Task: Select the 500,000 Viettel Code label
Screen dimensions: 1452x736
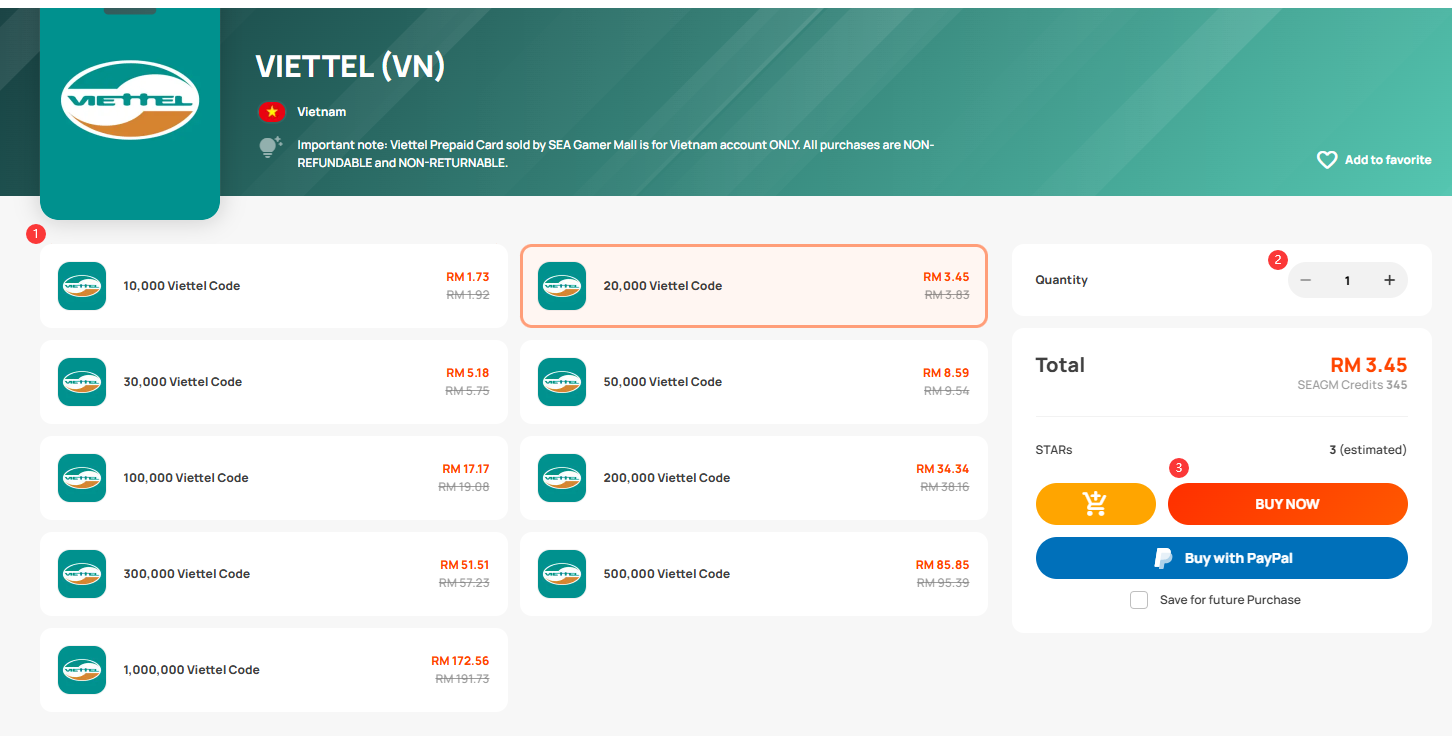Action: (667, 574)
